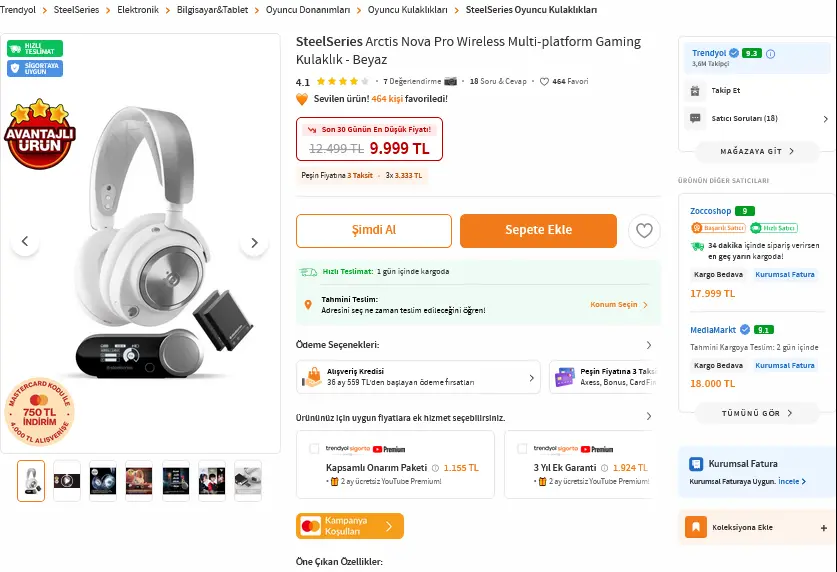Click the Takip Et store follow icon
Viewport: 837px width, 572px height.
695,91
